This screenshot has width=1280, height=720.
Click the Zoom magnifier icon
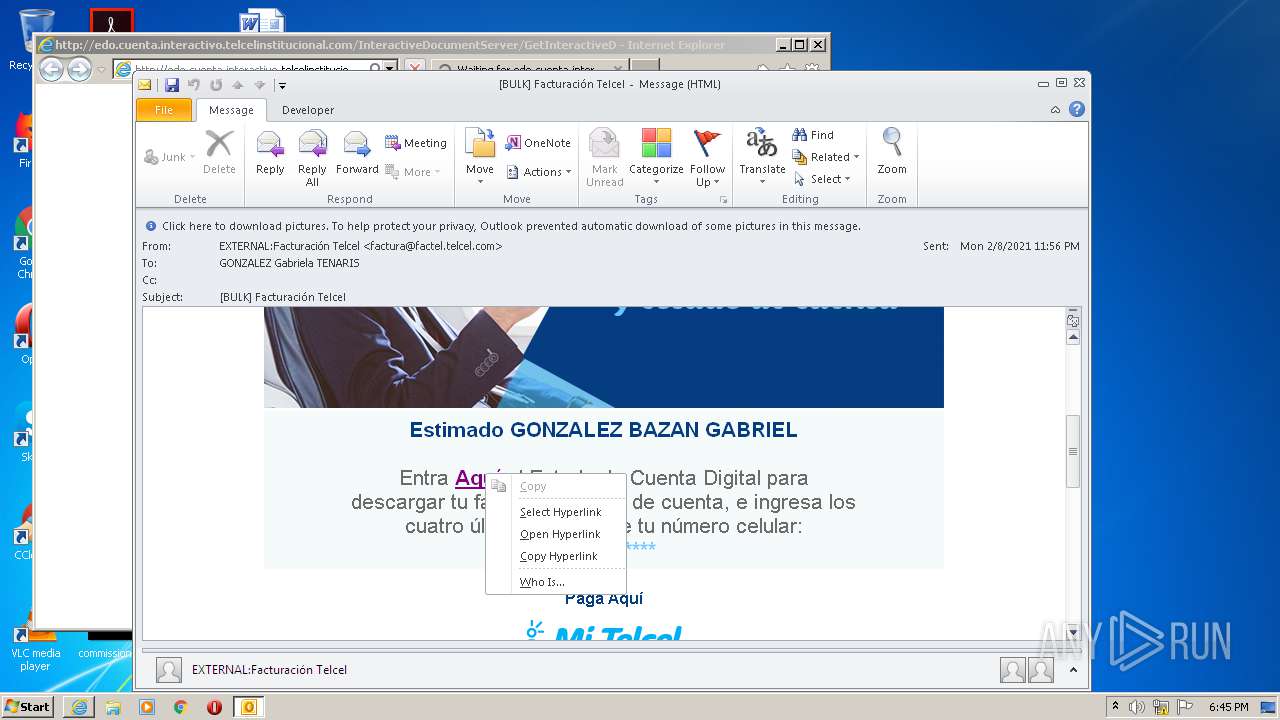coord(892,154)
